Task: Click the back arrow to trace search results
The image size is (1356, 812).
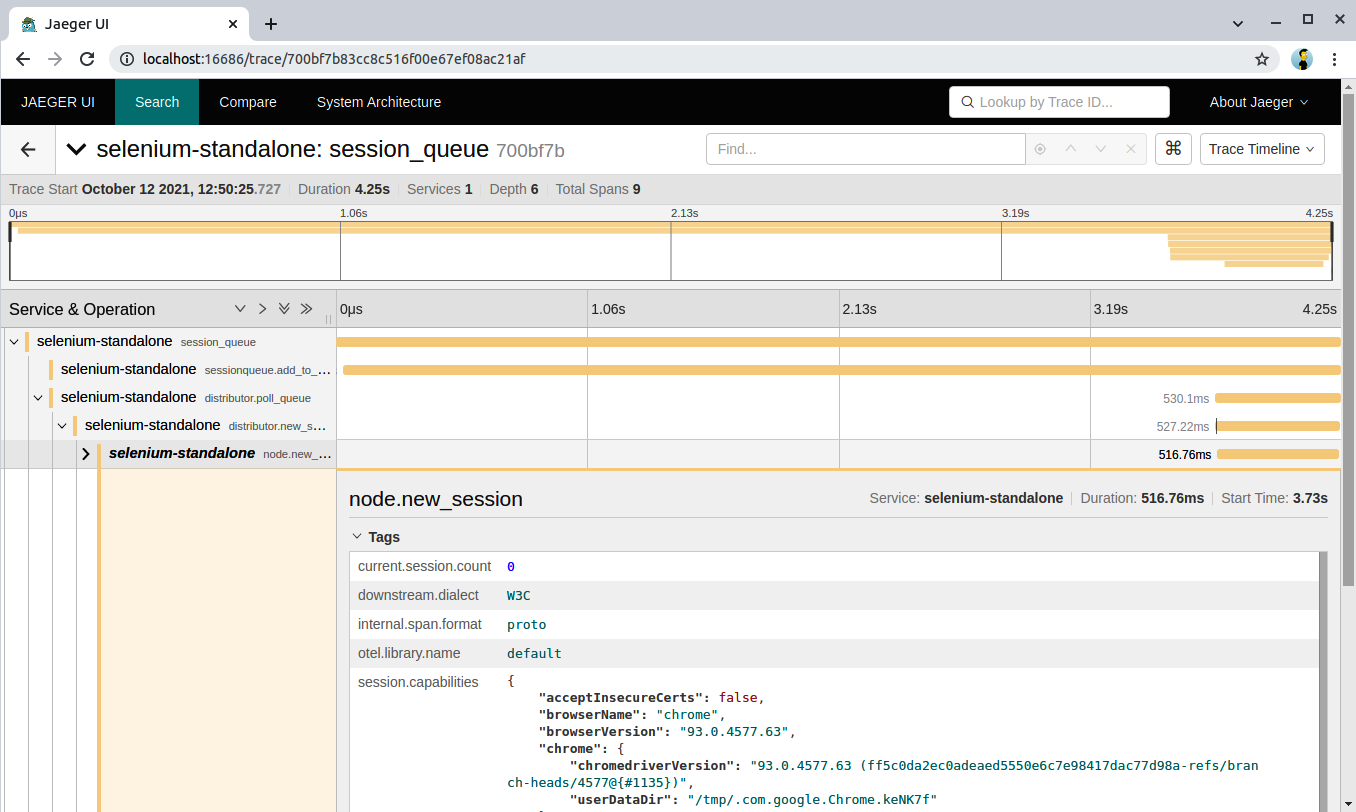Action: (x=28, y=150)
